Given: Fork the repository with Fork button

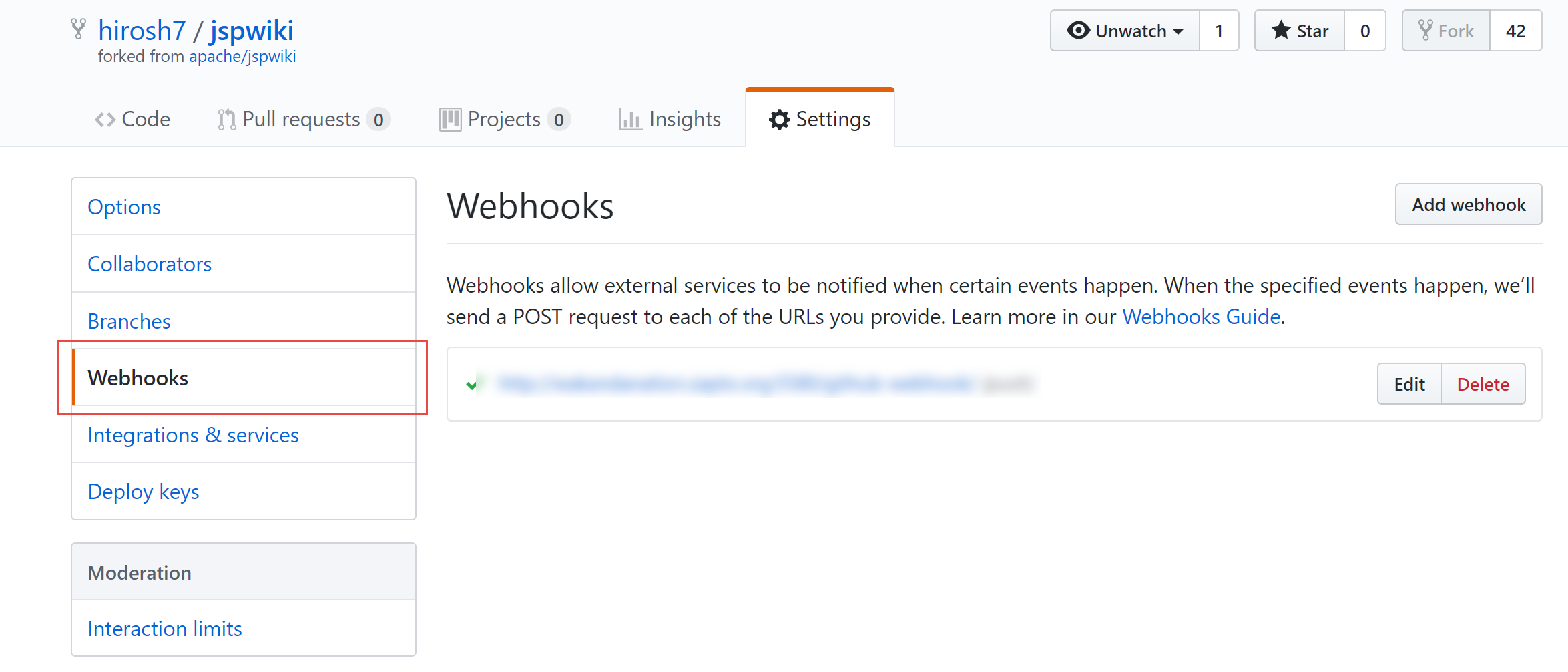Looking at the screenshot, I should (x=1447, y=31).
